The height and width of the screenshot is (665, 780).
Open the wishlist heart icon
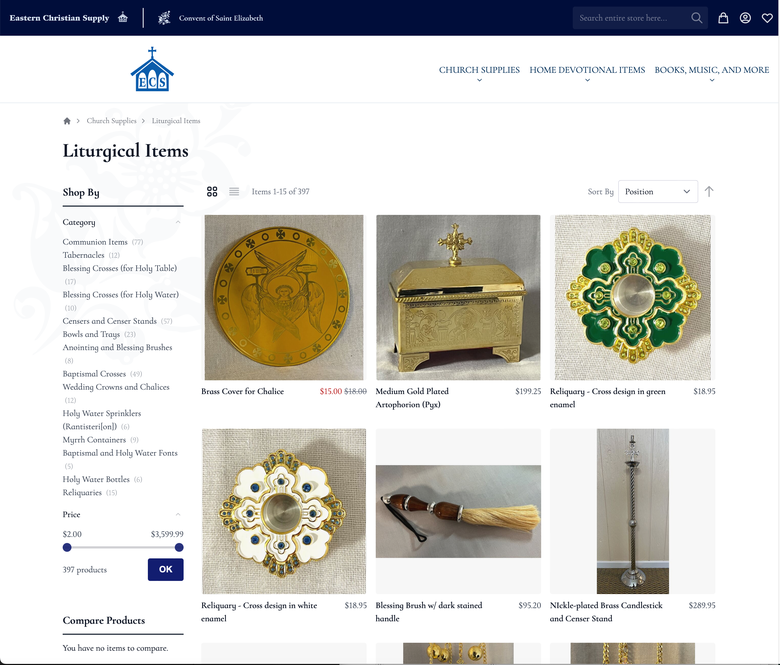(x=767, y=18)
